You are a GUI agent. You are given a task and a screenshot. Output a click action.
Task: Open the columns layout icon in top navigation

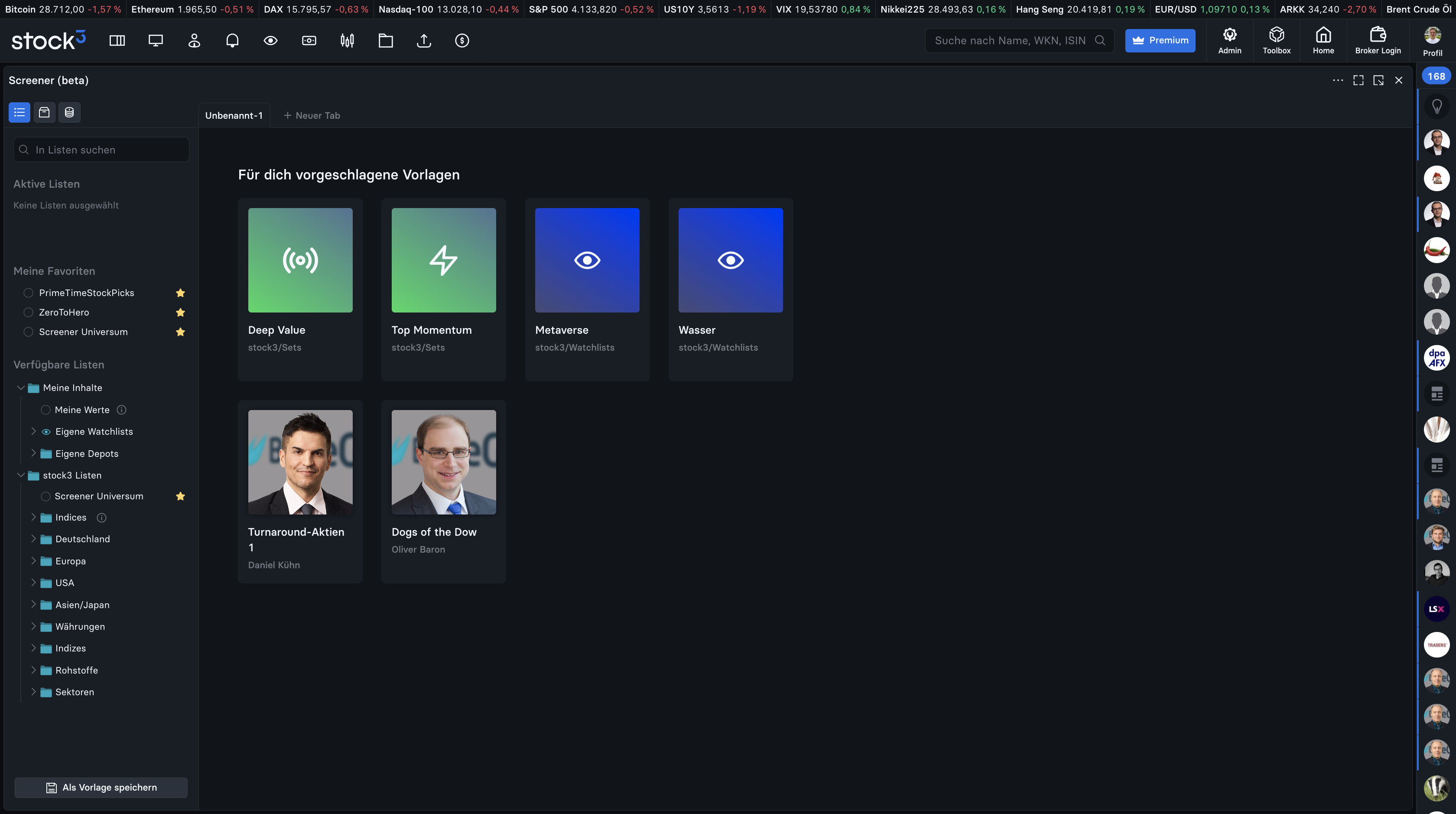point(117,41)
